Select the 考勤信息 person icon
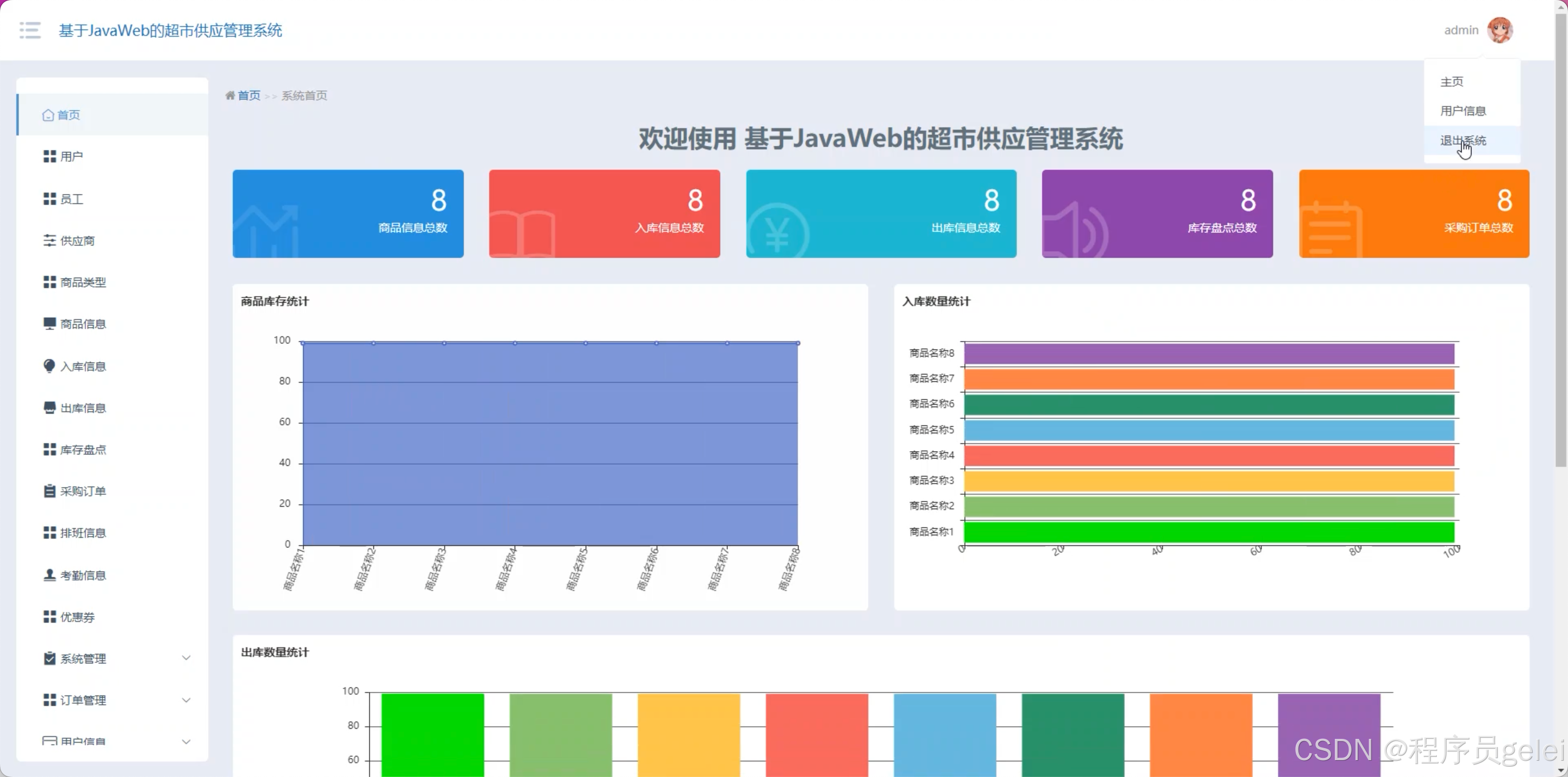1568x777 pixels. [50, 575]
